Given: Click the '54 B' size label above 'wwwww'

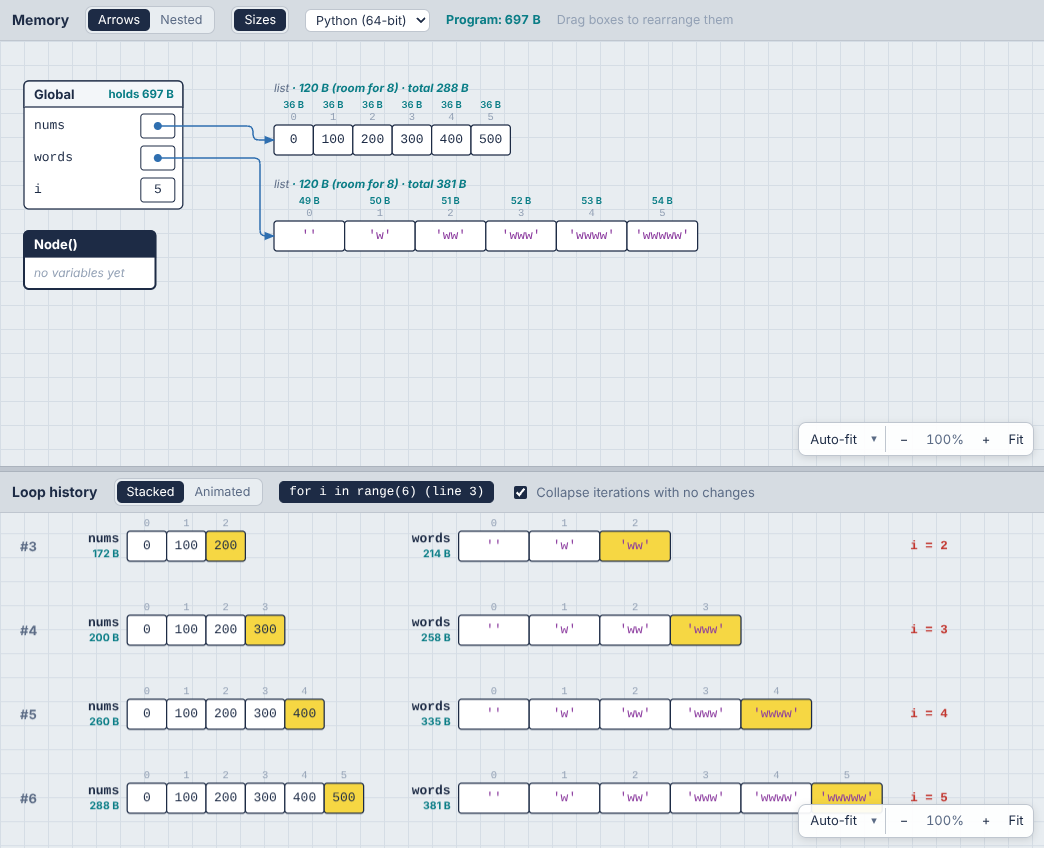Looking at the screenshot, I should tap(662, 200).
